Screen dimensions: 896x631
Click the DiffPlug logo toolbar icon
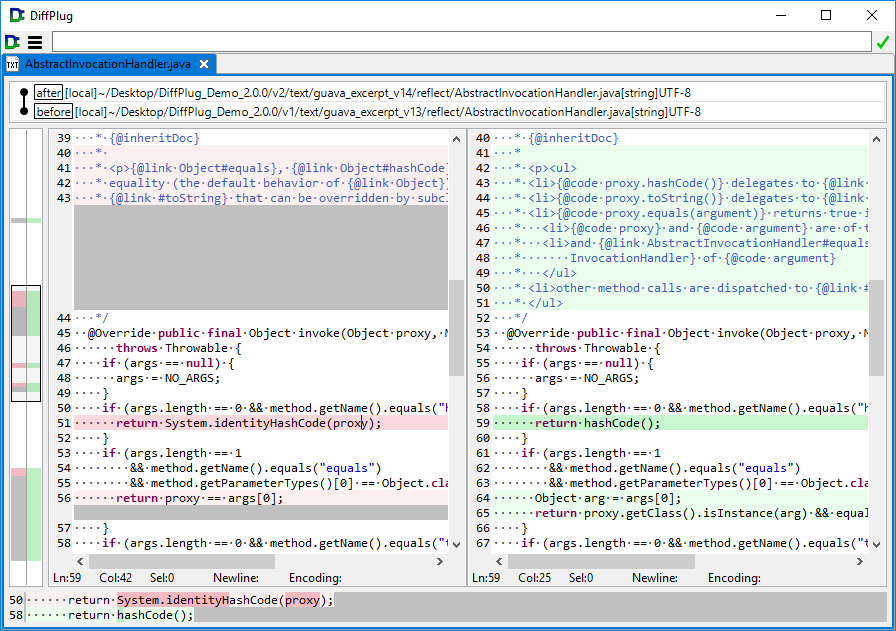[x=12, y=42]
